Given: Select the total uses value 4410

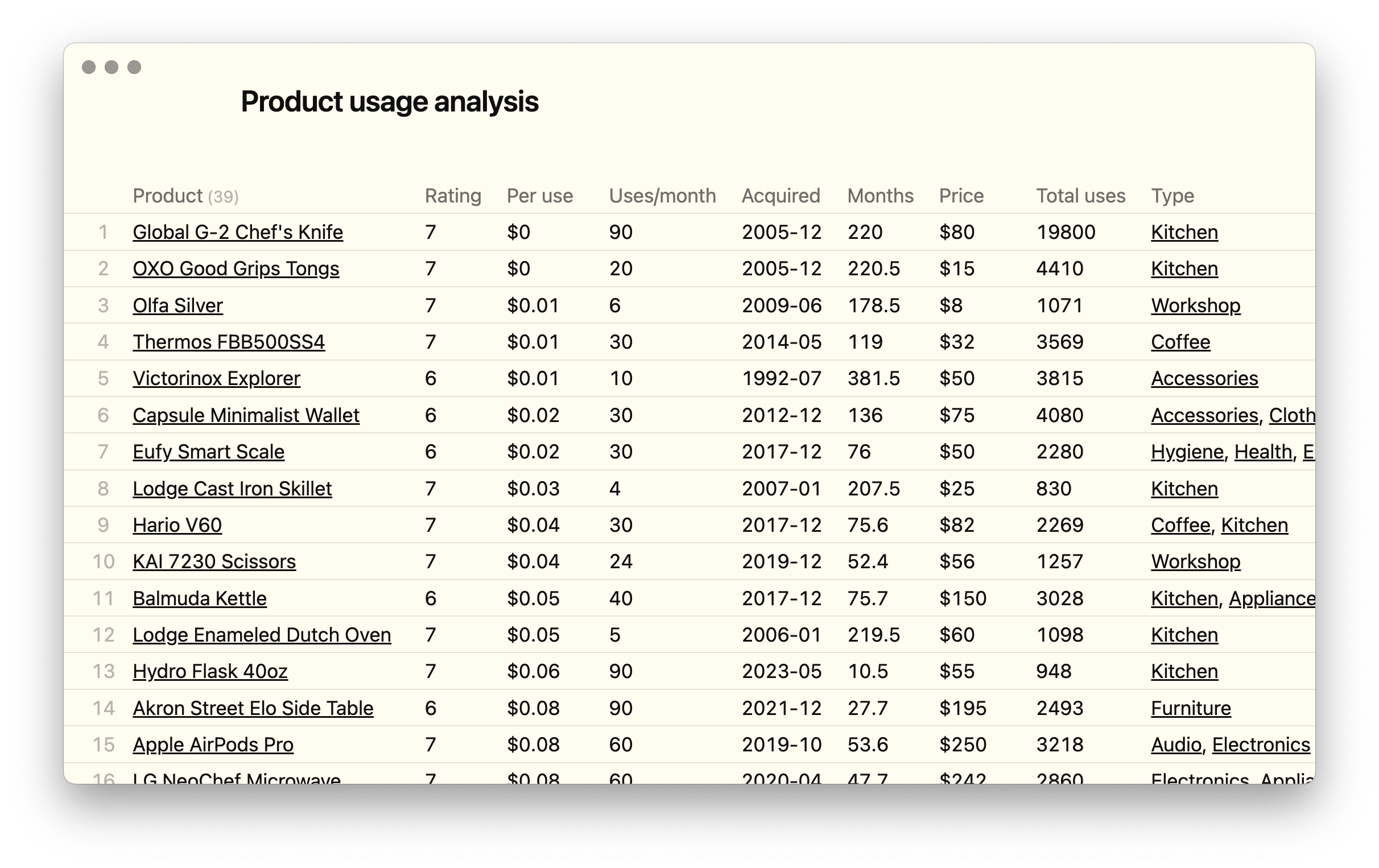Looking at the screenshot, I should click(x=1060, y=268).
